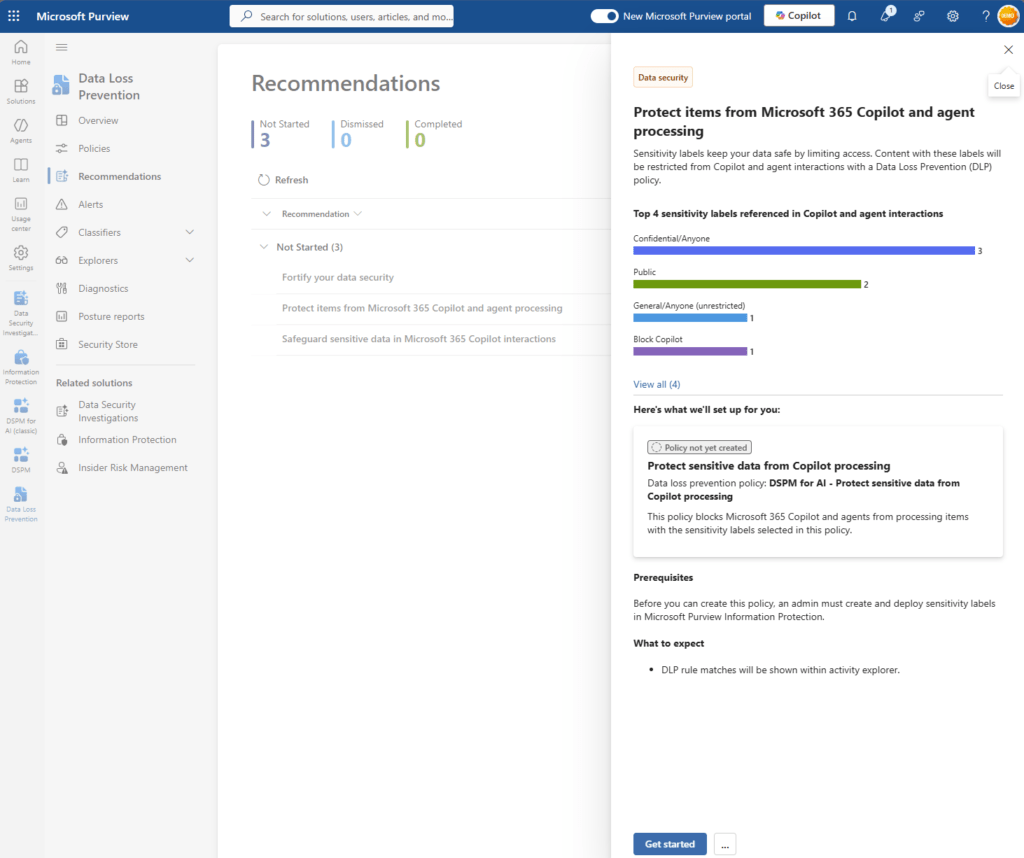Click the Not Started count tile
Image resolution: width=1024 pixels, height=858 pixels.
(x=281, y=133)
